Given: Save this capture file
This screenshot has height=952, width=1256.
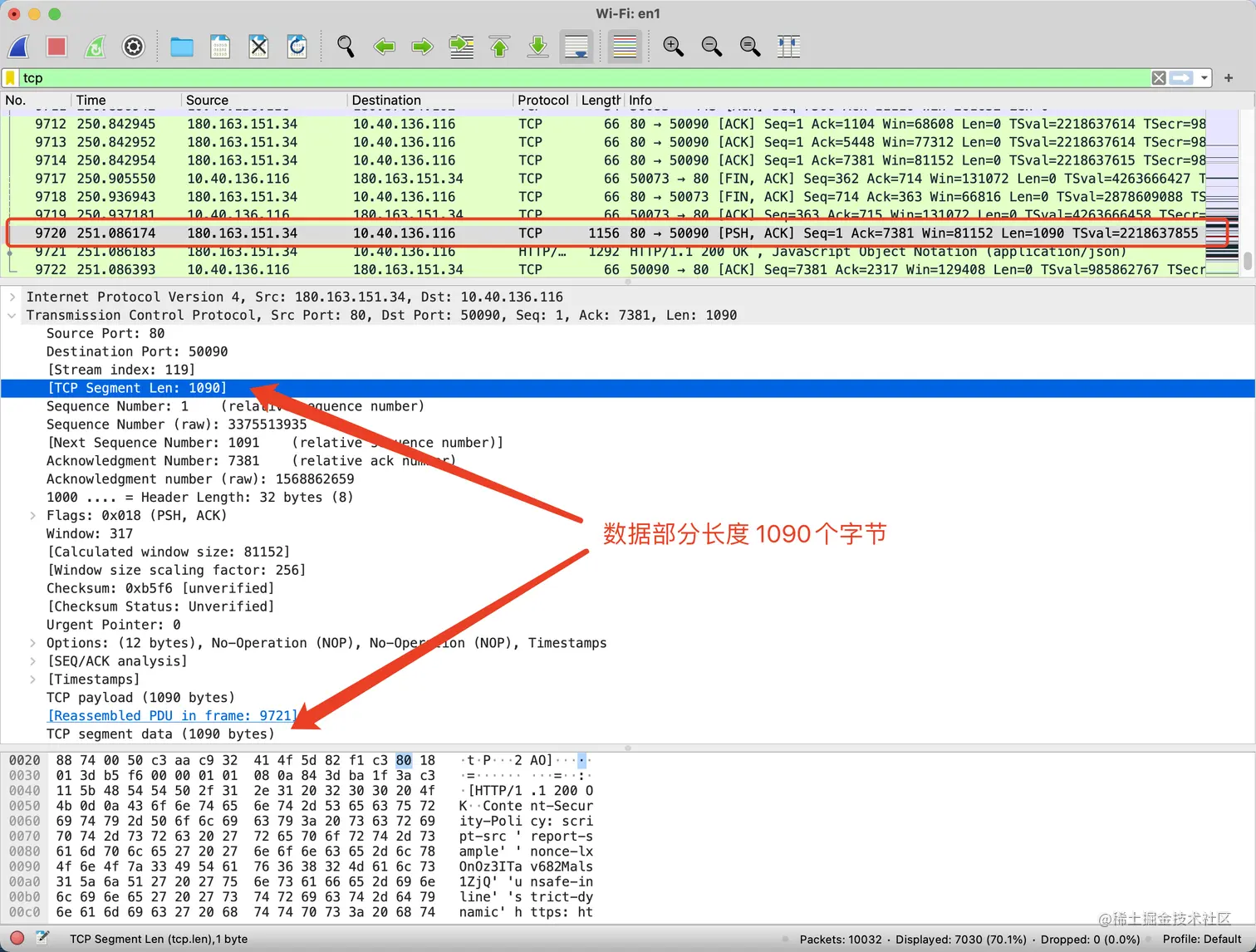Looking at the screenshot, I should (x=220, y=47).
